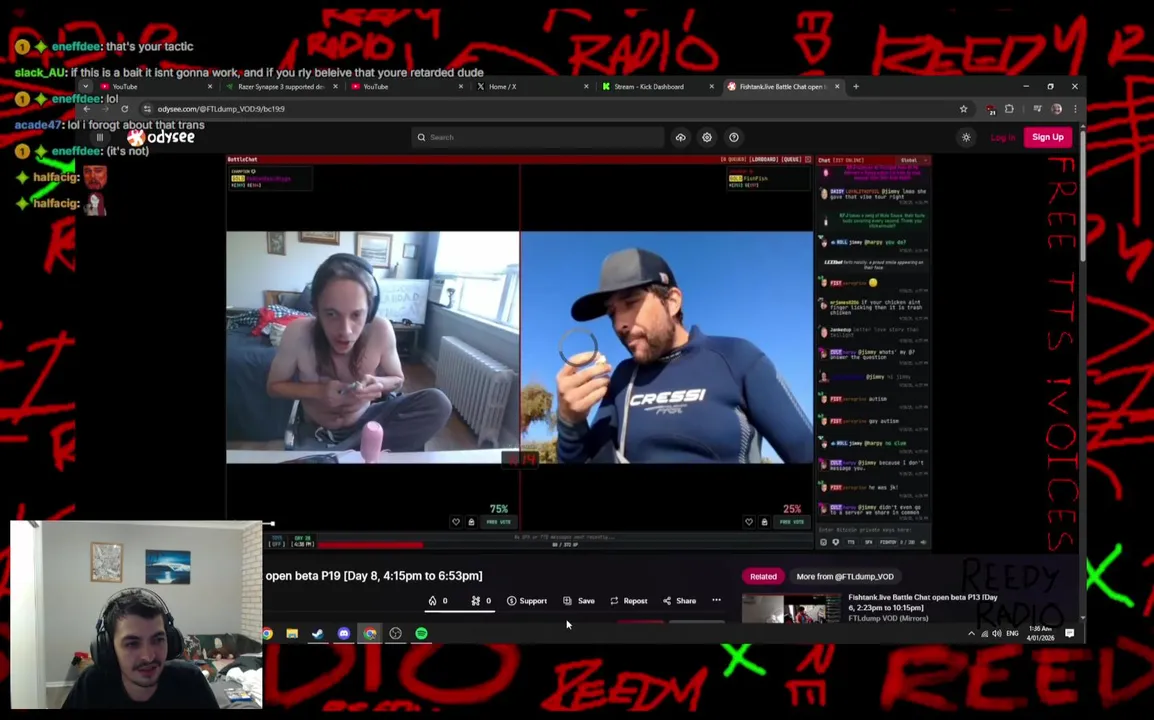Viewport: 1154px width, 720px height.
Task: Open Chrome media controls icon
Action: pos(1037,109)
